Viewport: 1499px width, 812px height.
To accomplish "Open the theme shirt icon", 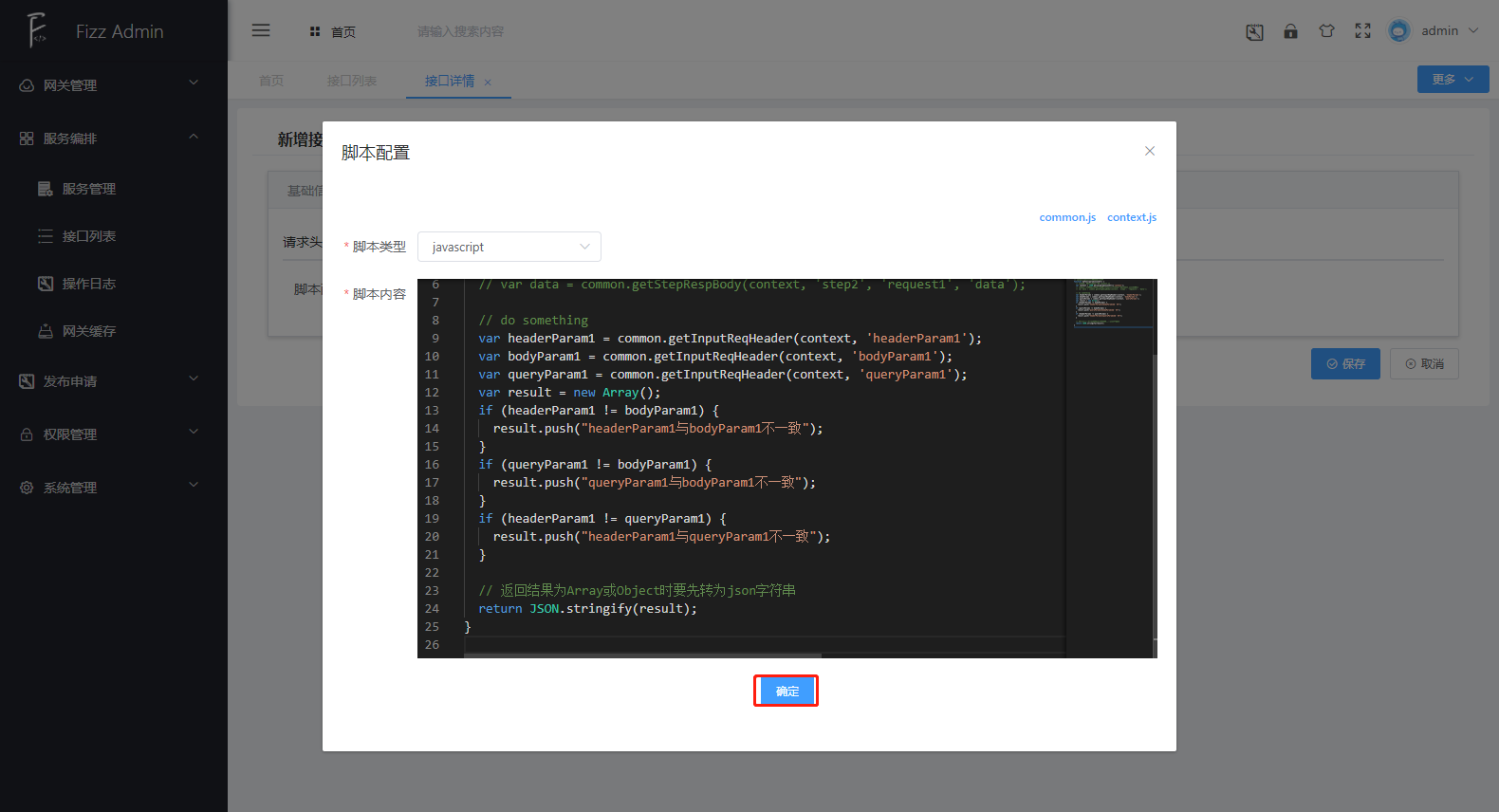I will click(x=1326, y=31).
